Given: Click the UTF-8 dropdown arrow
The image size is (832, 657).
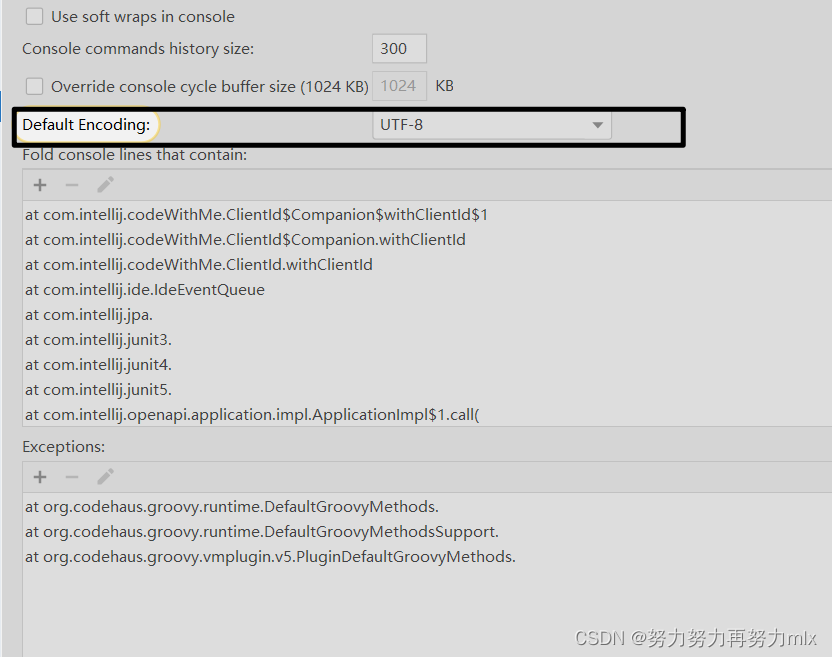Looking at the screenshot, I should (598, 125).
